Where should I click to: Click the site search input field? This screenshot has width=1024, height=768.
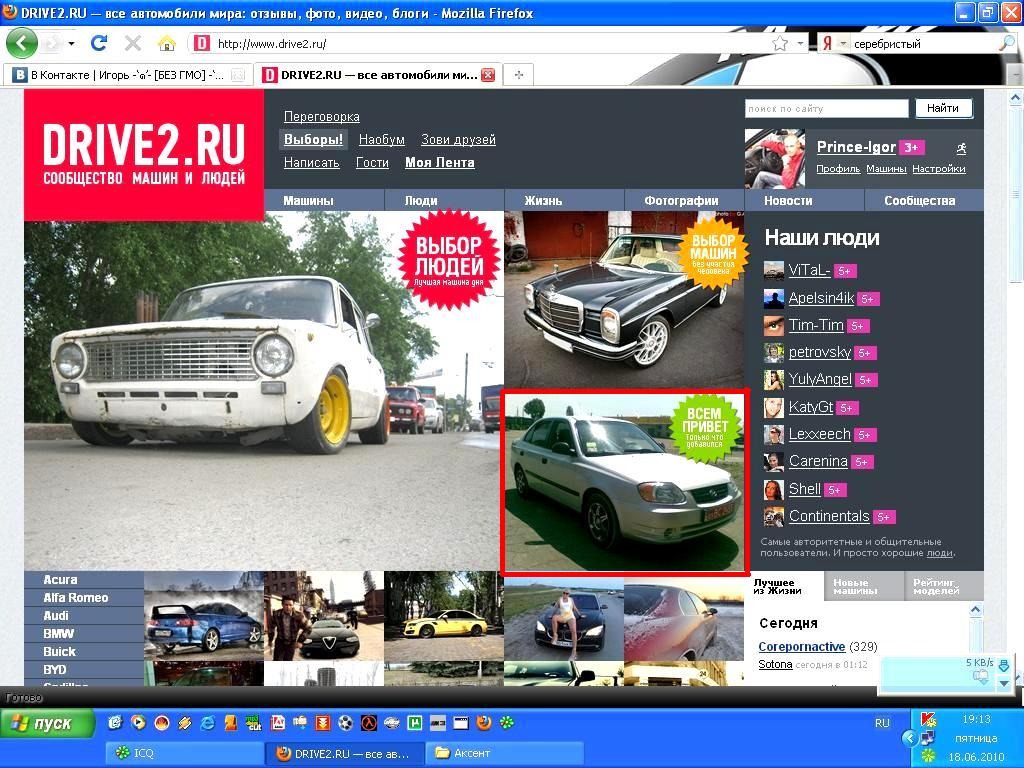pyautogui.click(x=827, y=108)
